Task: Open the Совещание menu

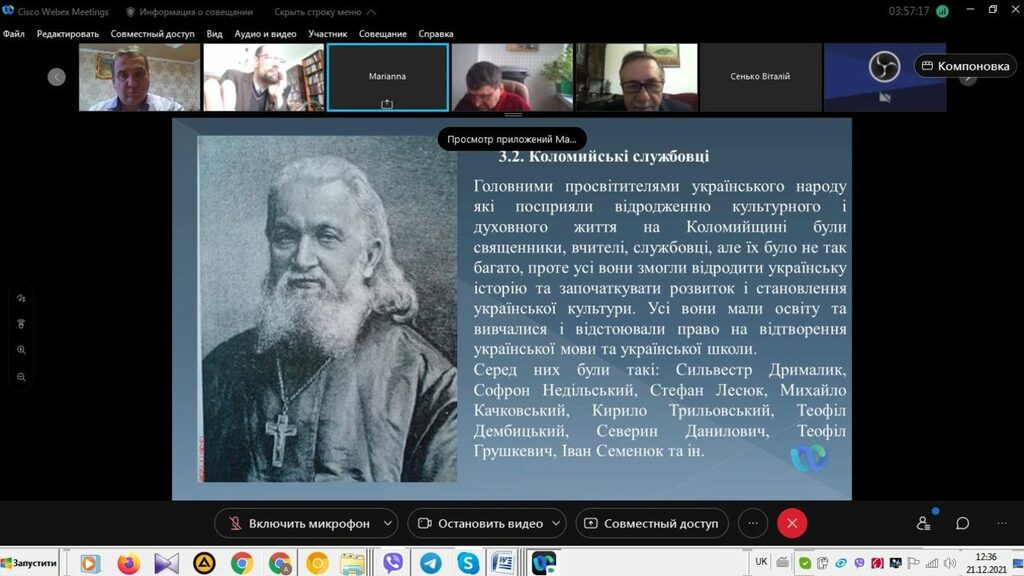Action: [383, 33]
